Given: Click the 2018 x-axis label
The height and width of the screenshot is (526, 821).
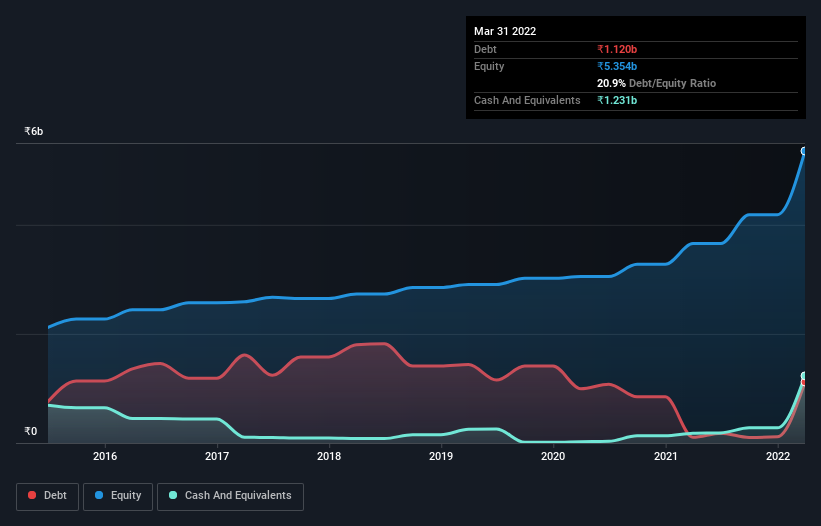Looking at the screenshot, I should pyautogui.click(x=329, y=456).
